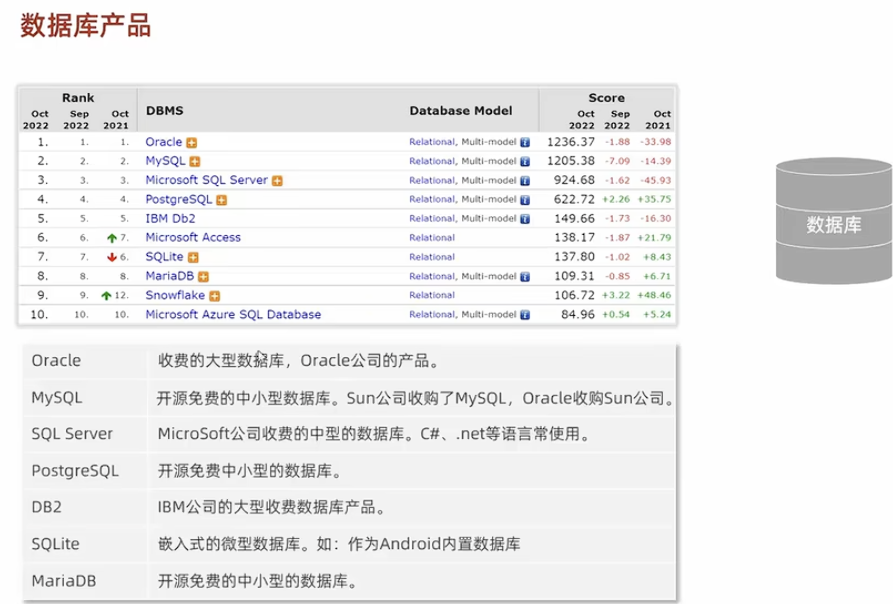Select the score value 84.96
Viewport: 893px width, 604px height.
(x=577, y=314)
